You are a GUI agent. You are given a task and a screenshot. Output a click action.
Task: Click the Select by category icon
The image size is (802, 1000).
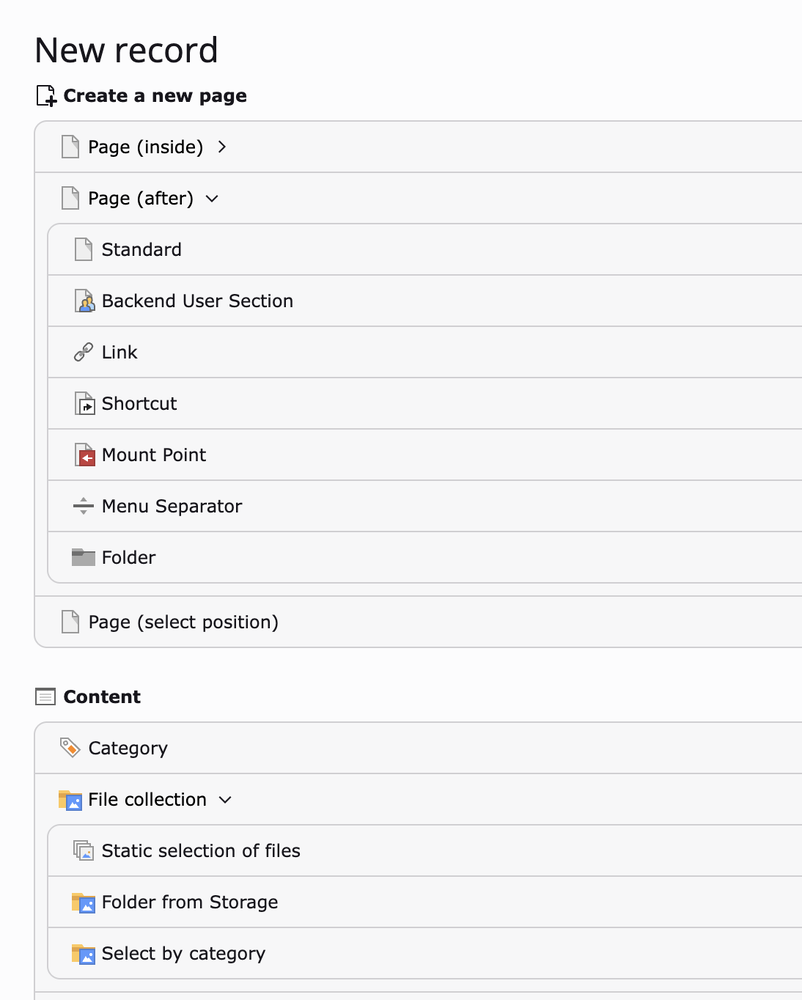(x=84, y=954)
